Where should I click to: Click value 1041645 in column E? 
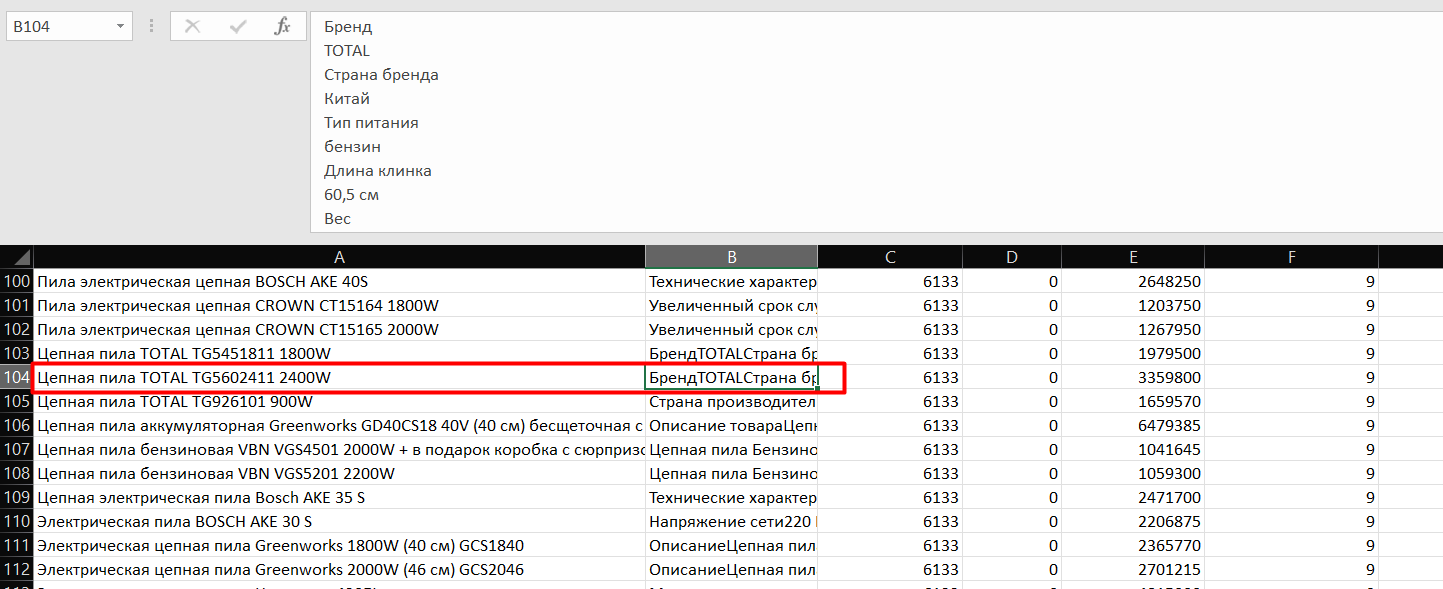coord(1133,449)
